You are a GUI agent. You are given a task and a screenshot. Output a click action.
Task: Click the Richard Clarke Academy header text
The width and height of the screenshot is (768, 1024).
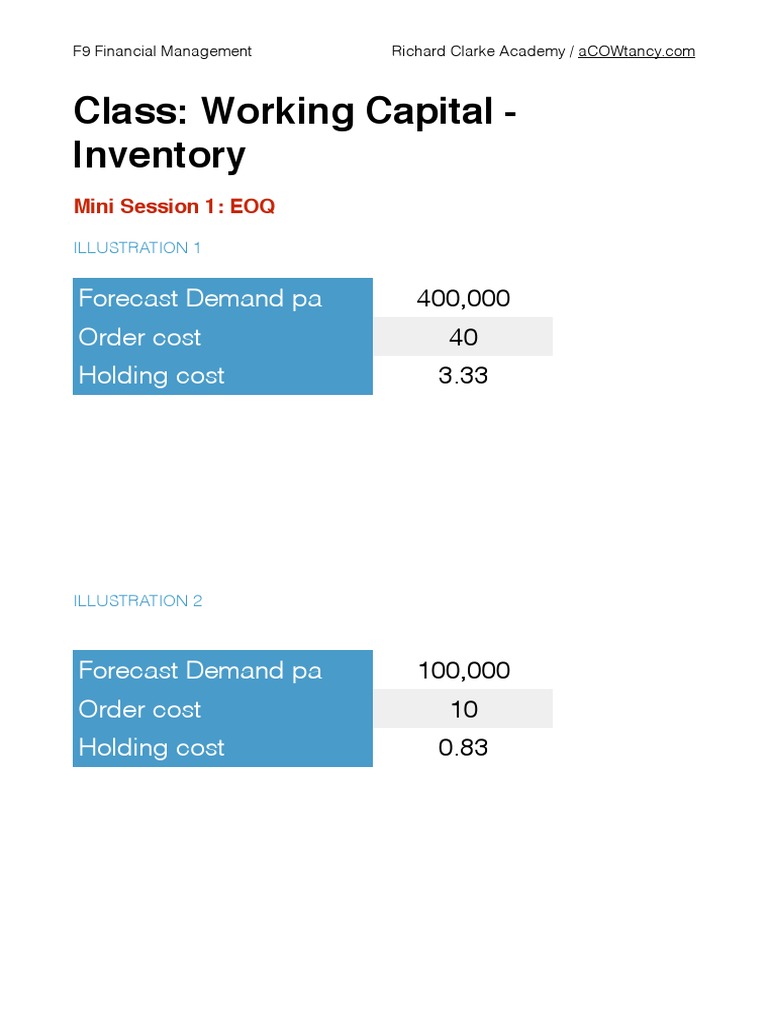(x=478, y=51)
